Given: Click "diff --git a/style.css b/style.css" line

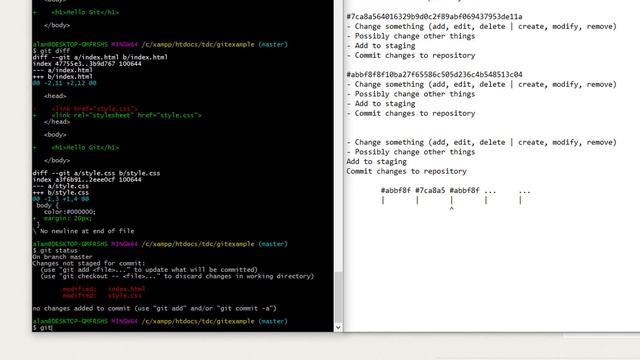Looking at the screenshot, I should click(x=96, y=173).
